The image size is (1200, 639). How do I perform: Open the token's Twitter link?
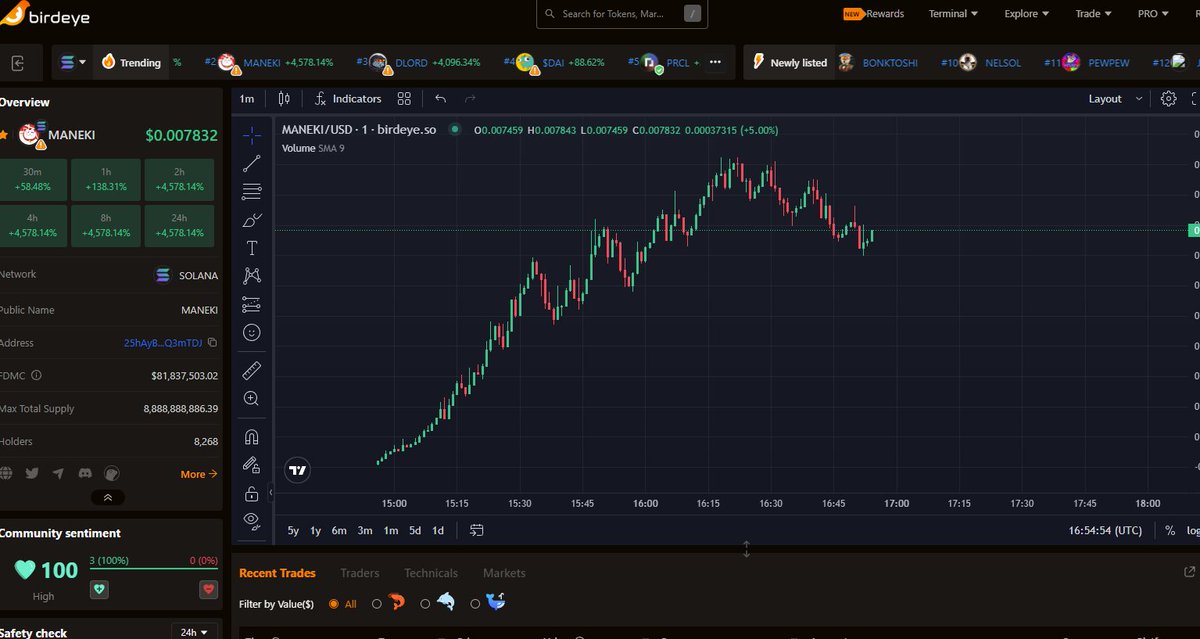tap(32, 474)
